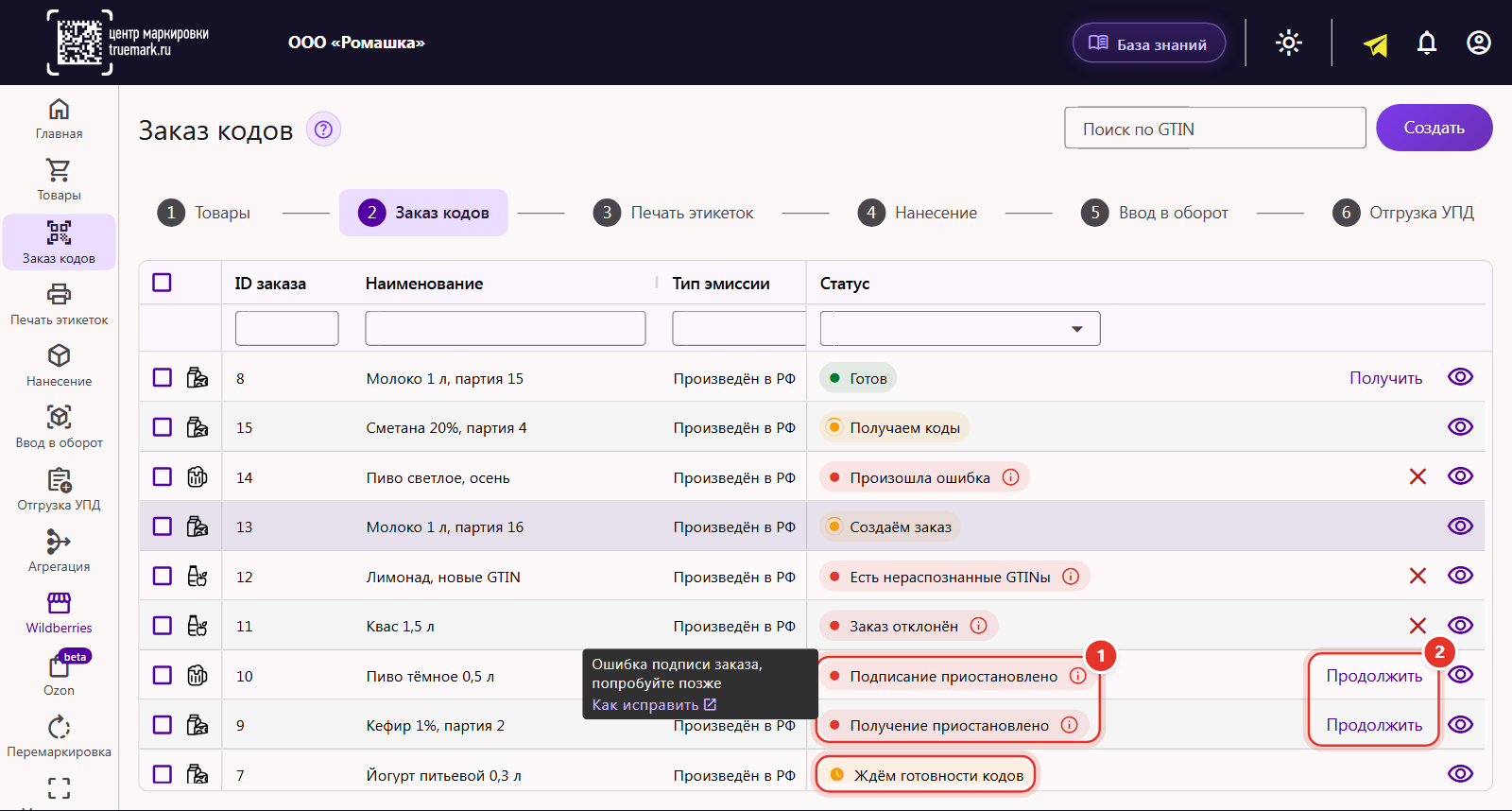
Task: Tick checkbox for order 13 row
Action: [163, 526]
